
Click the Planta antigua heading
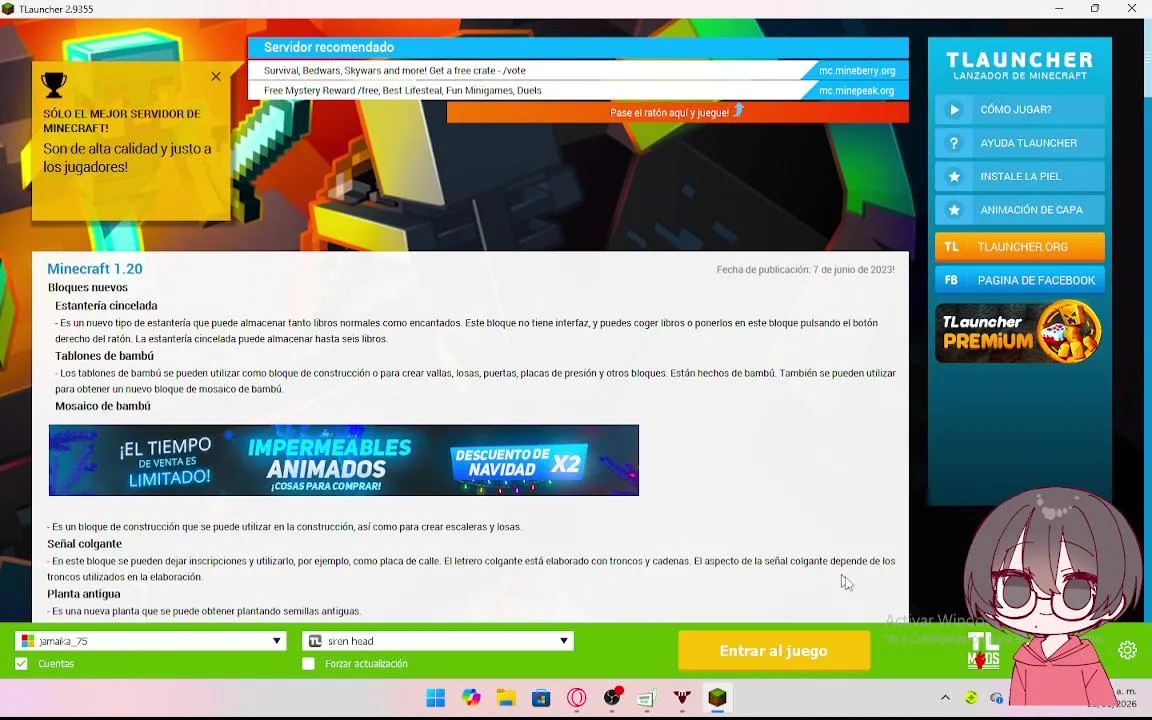coord(84,594)
